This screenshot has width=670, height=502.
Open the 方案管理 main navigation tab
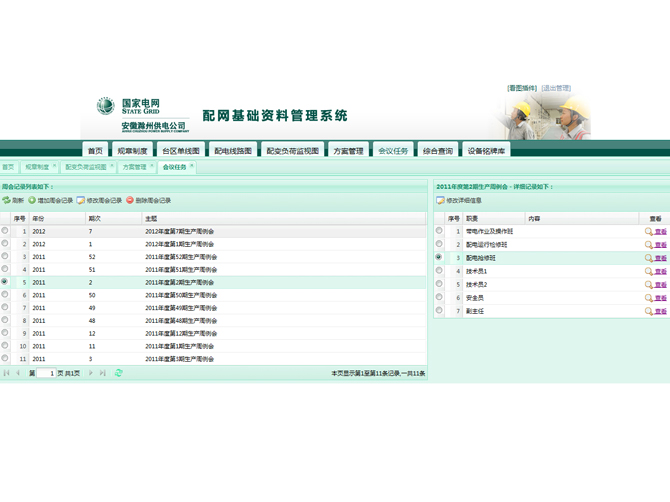[348, 150]
